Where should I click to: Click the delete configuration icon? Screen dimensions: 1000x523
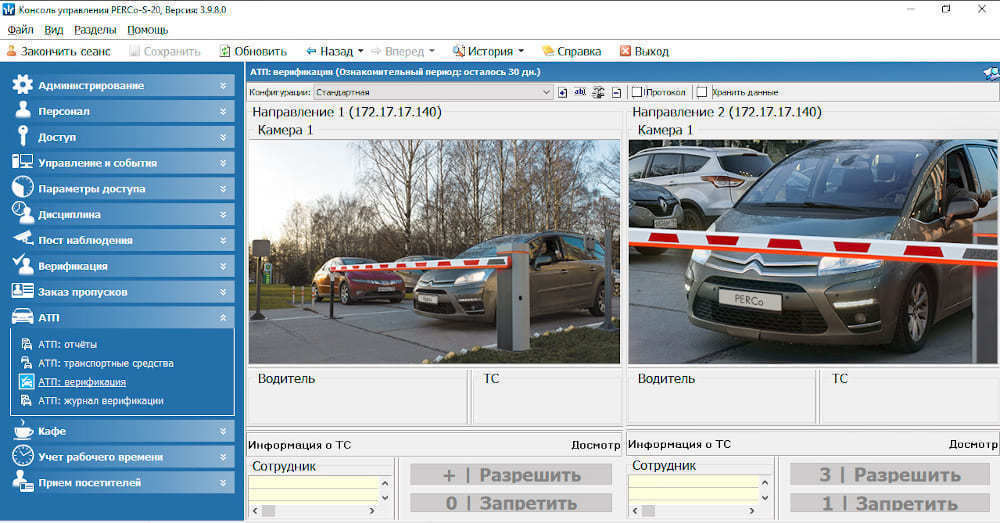click(x=616, y=92)
